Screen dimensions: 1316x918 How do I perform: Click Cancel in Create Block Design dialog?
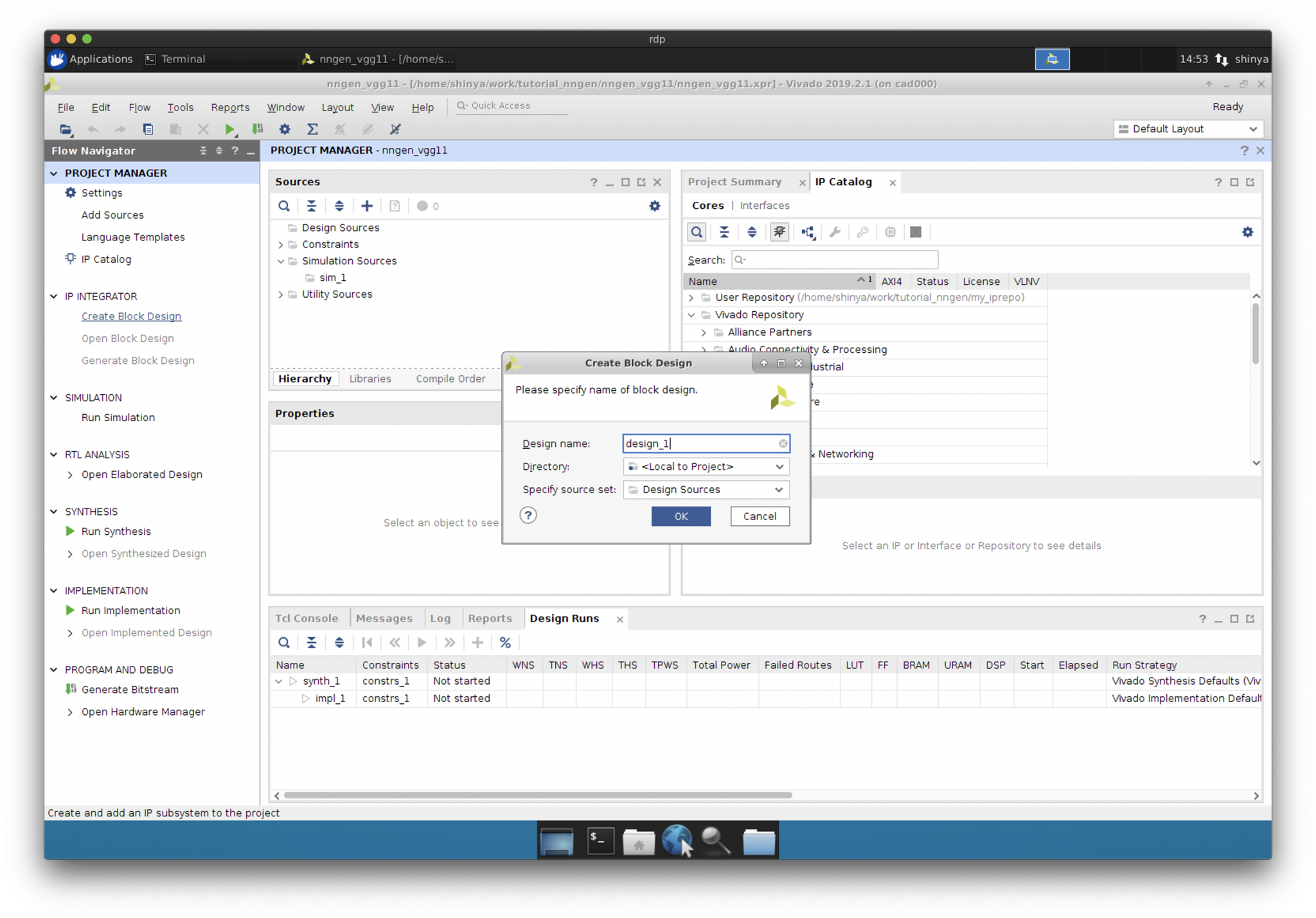760,516
